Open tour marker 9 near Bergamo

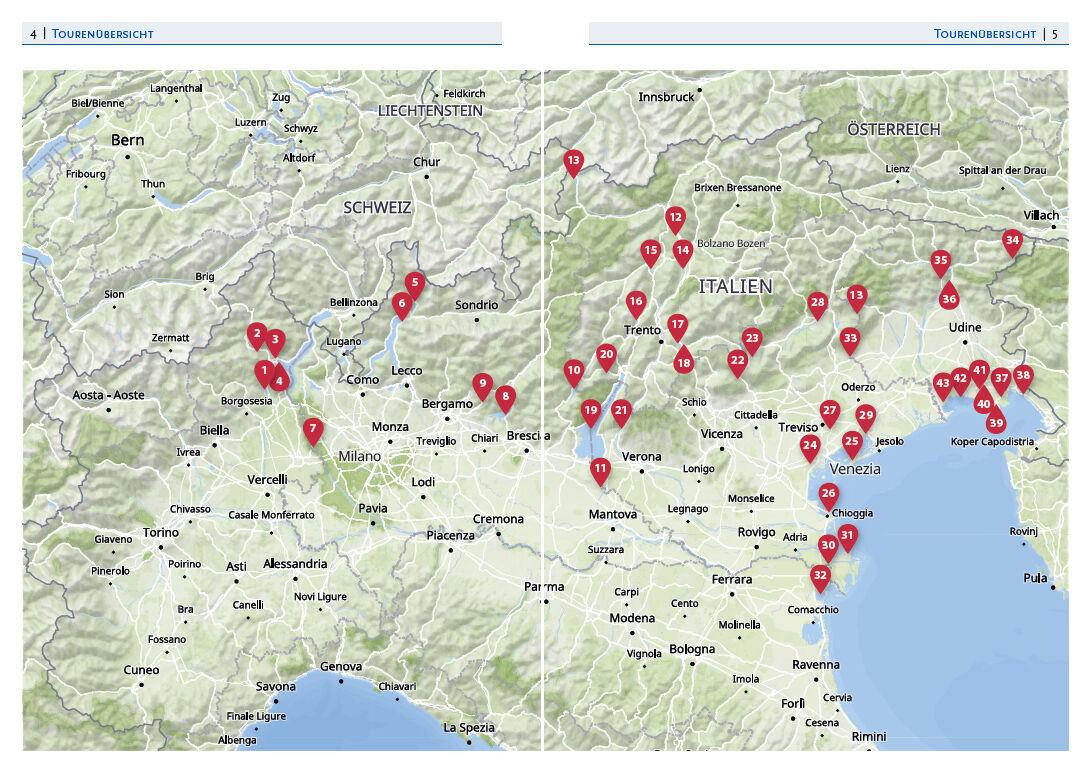pyautogui.click(x=482, y=384)
